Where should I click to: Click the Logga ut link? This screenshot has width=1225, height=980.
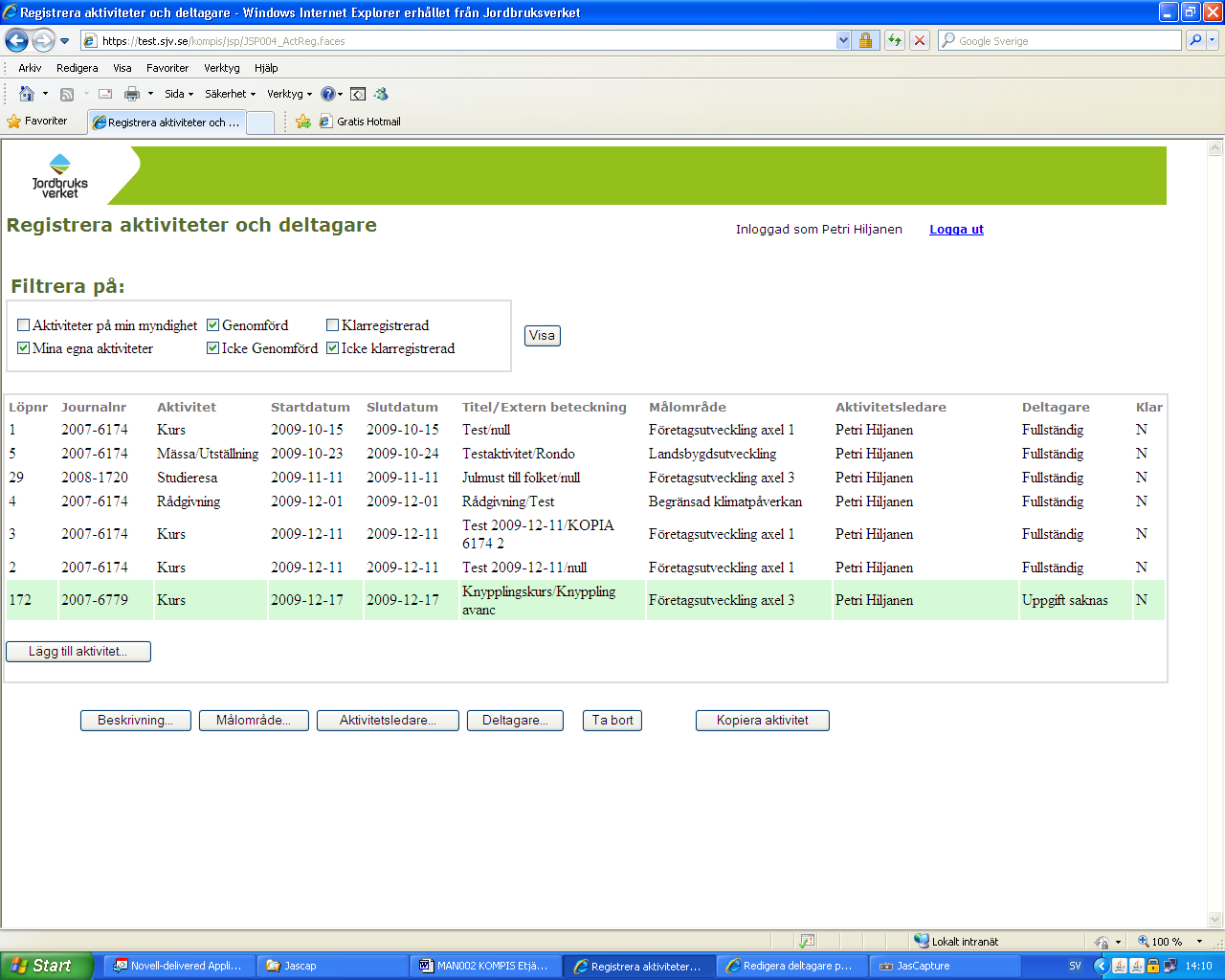point(957,230)
